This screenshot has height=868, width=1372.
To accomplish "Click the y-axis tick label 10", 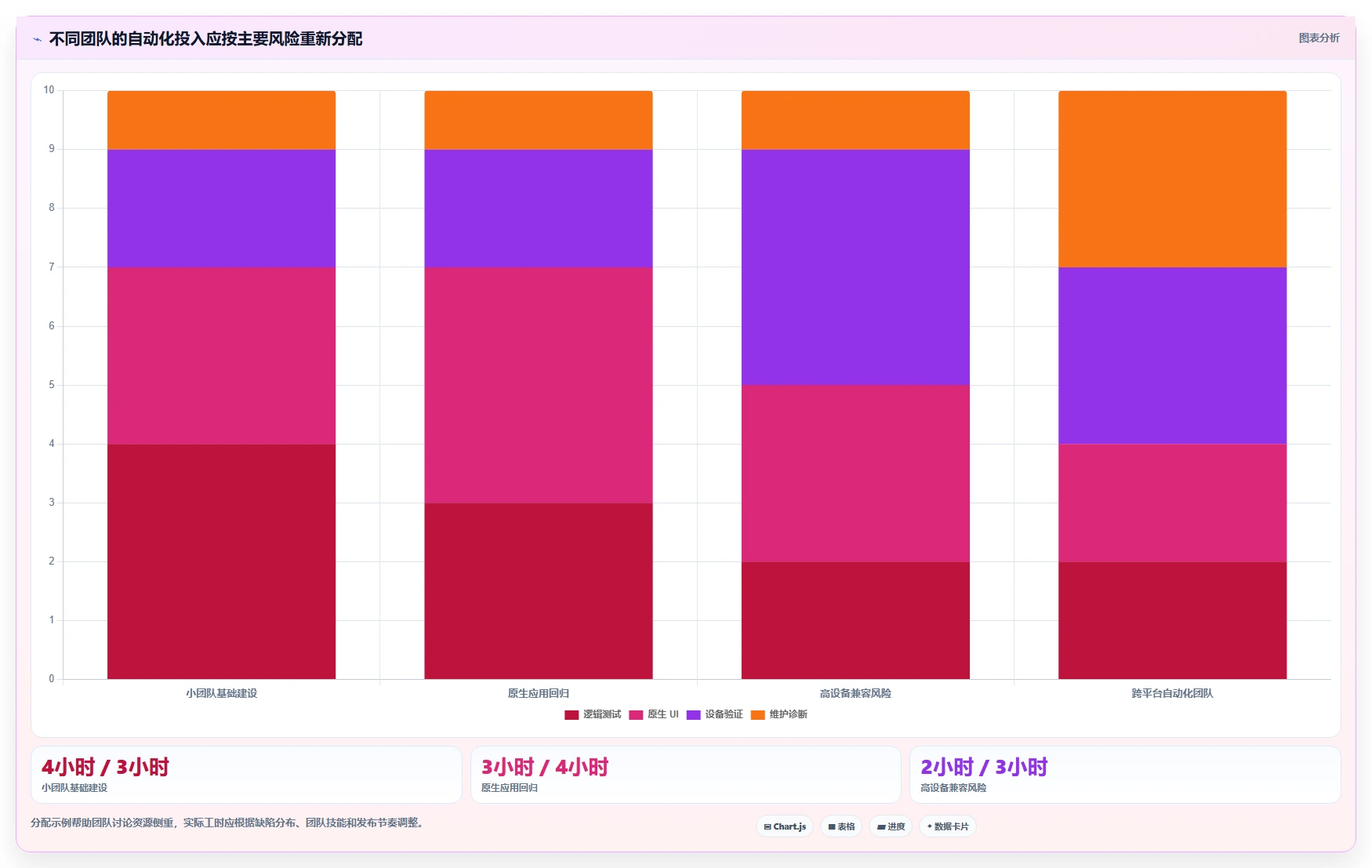I will tap(49, 90).
